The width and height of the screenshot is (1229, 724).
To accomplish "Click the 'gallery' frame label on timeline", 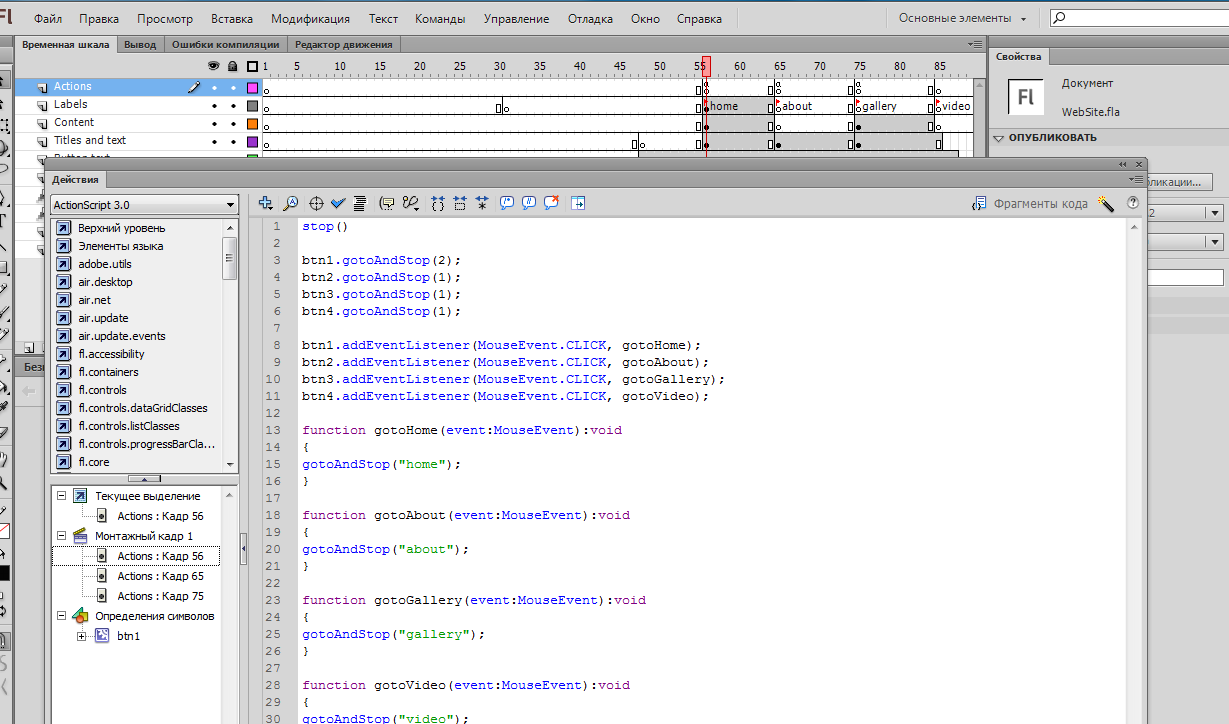I will point(879,106).
